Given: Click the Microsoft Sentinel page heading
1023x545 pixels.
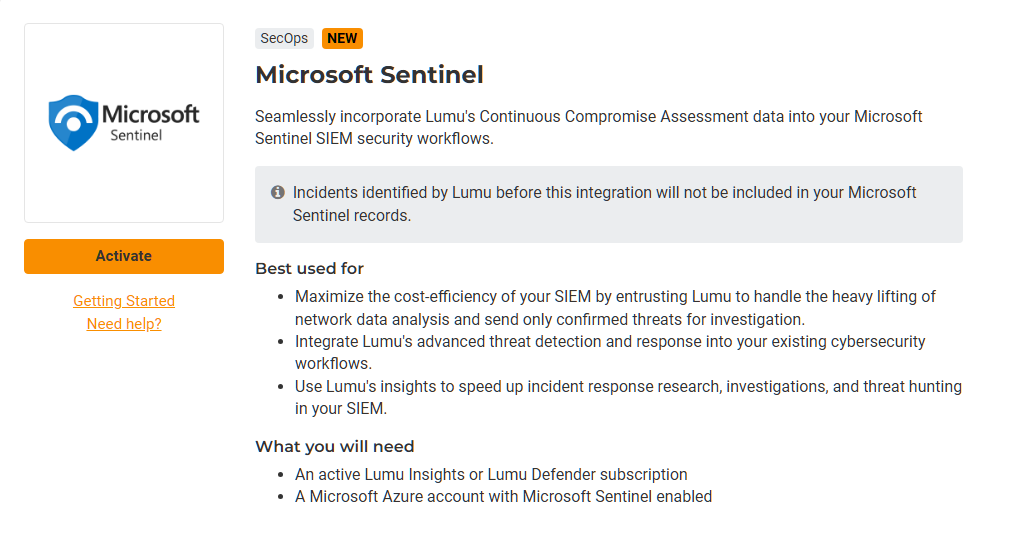Looking at the screenshot, I should click(369, 75).
